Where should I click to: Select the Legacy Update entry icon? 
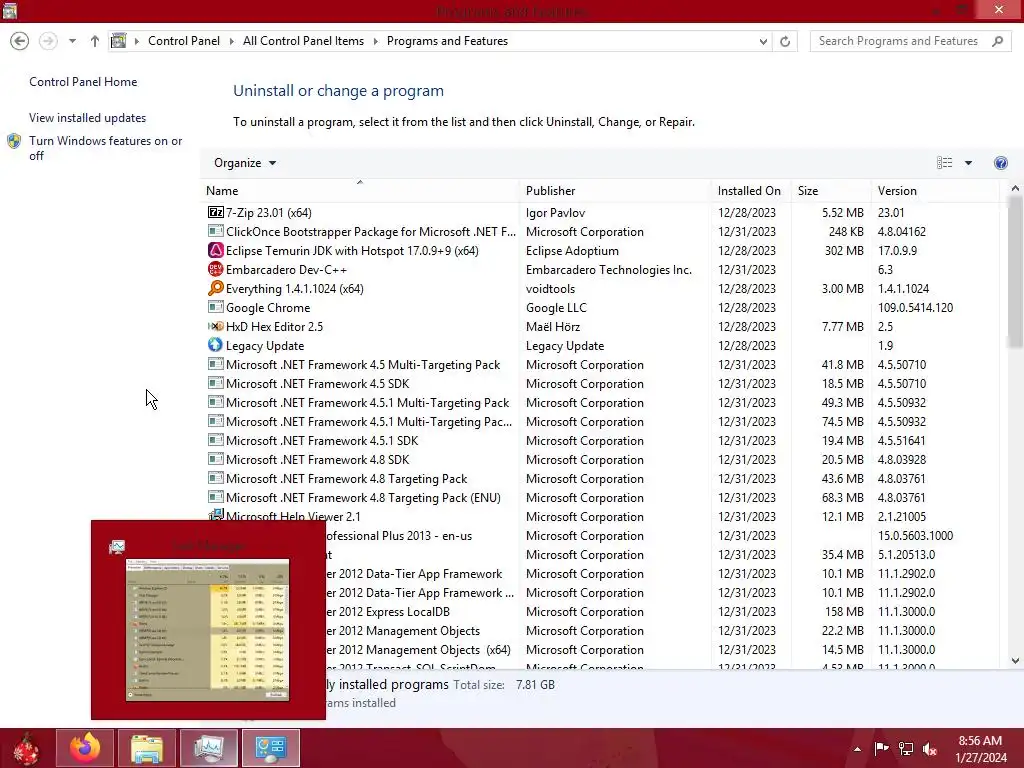(x=216, y=345)
